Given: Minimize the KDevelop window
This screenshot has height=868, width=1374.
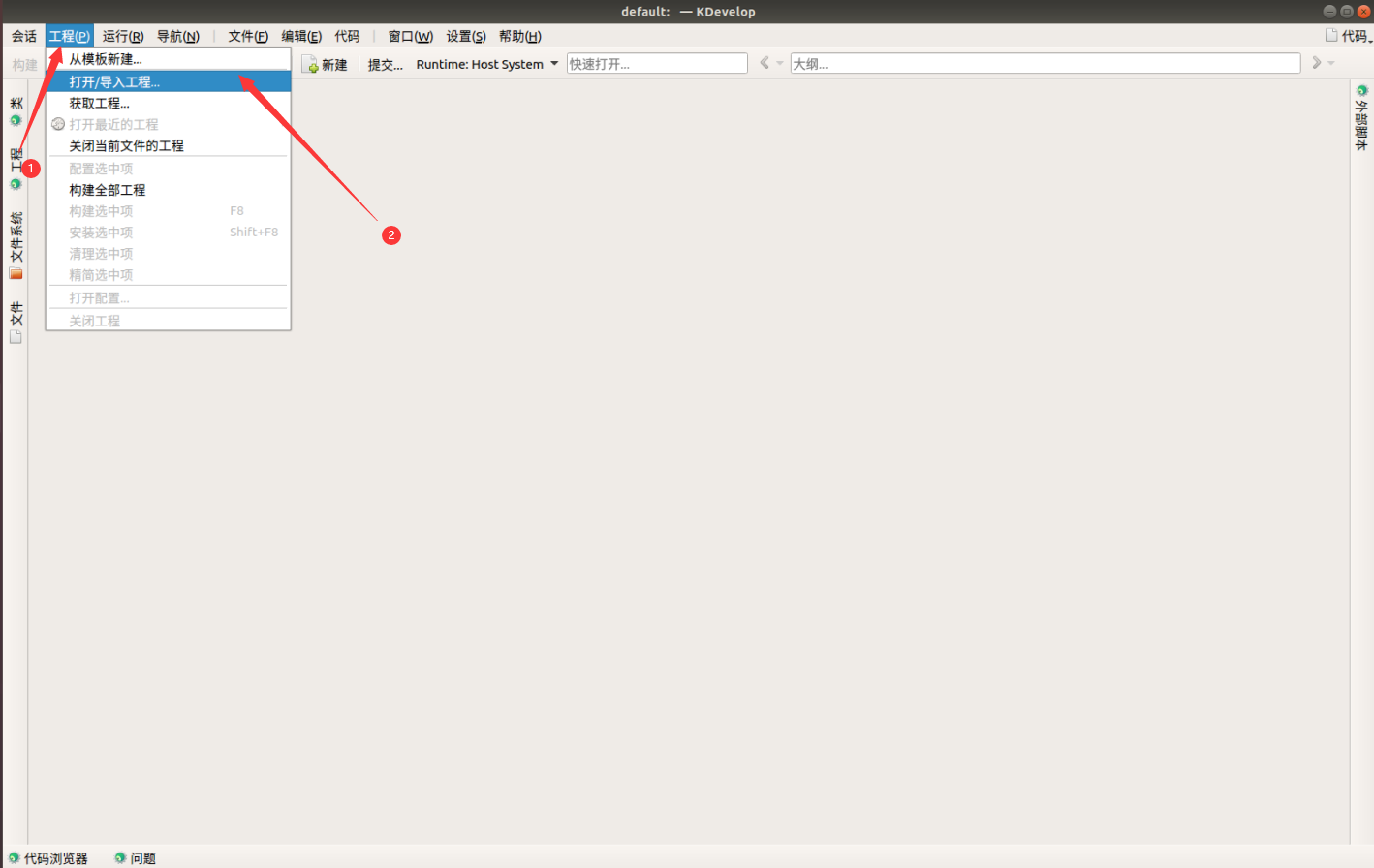Looking at the screenshot, I should click(x=1330, y=12).
